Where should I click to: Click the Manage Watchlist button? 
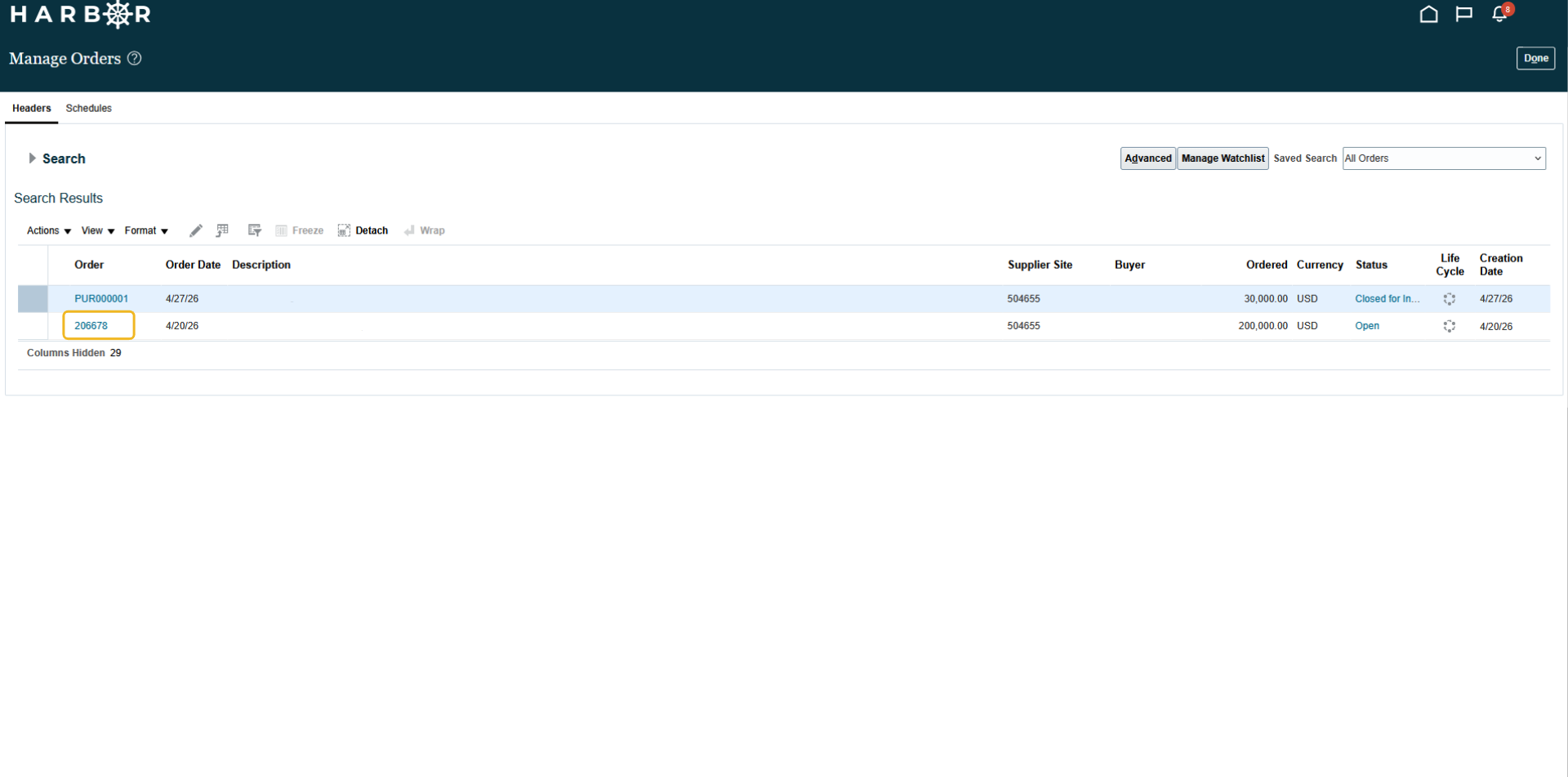1223,159
